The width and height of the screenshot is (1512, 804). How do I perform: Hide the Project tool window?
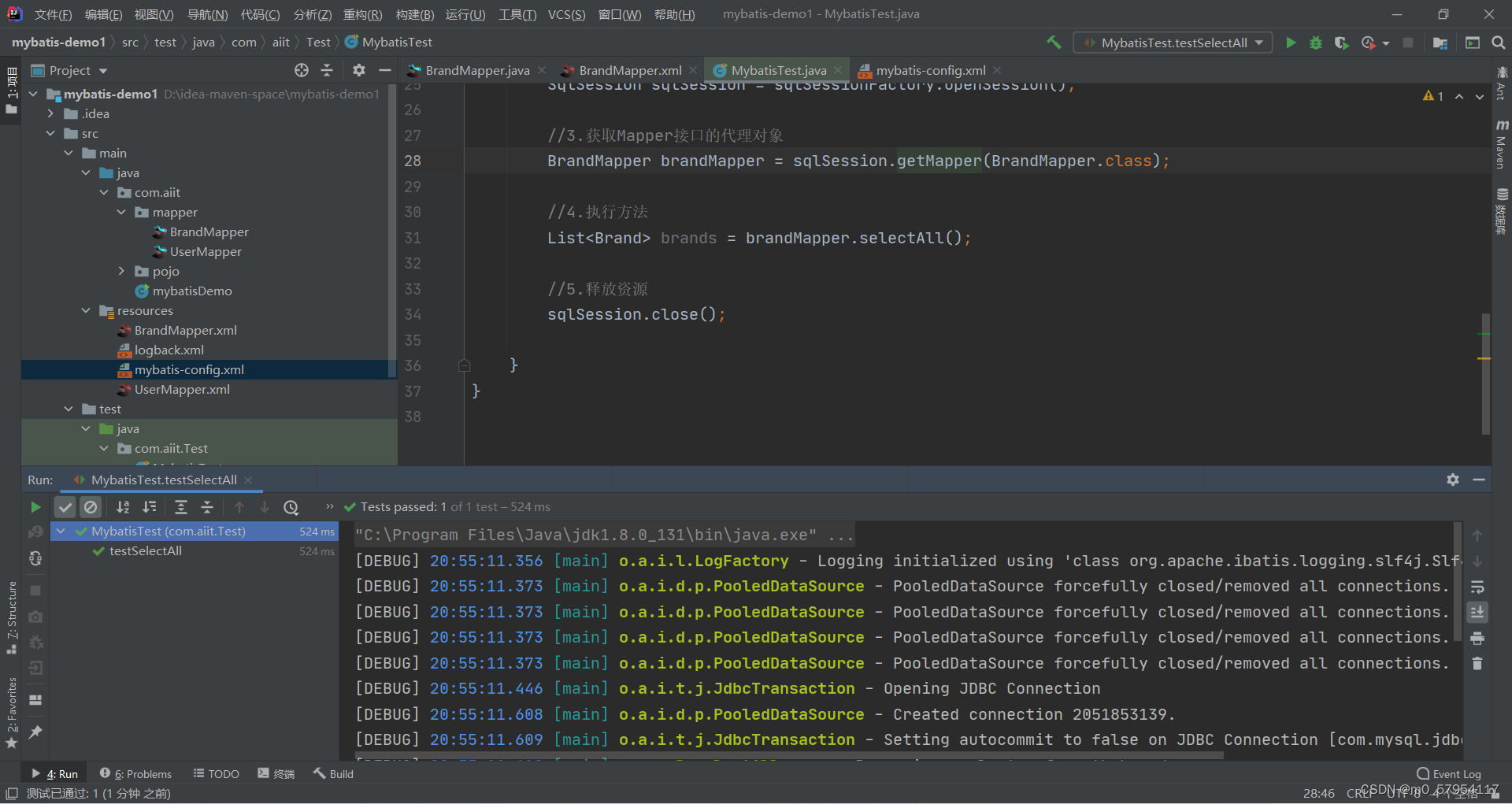tap(384, 70)
